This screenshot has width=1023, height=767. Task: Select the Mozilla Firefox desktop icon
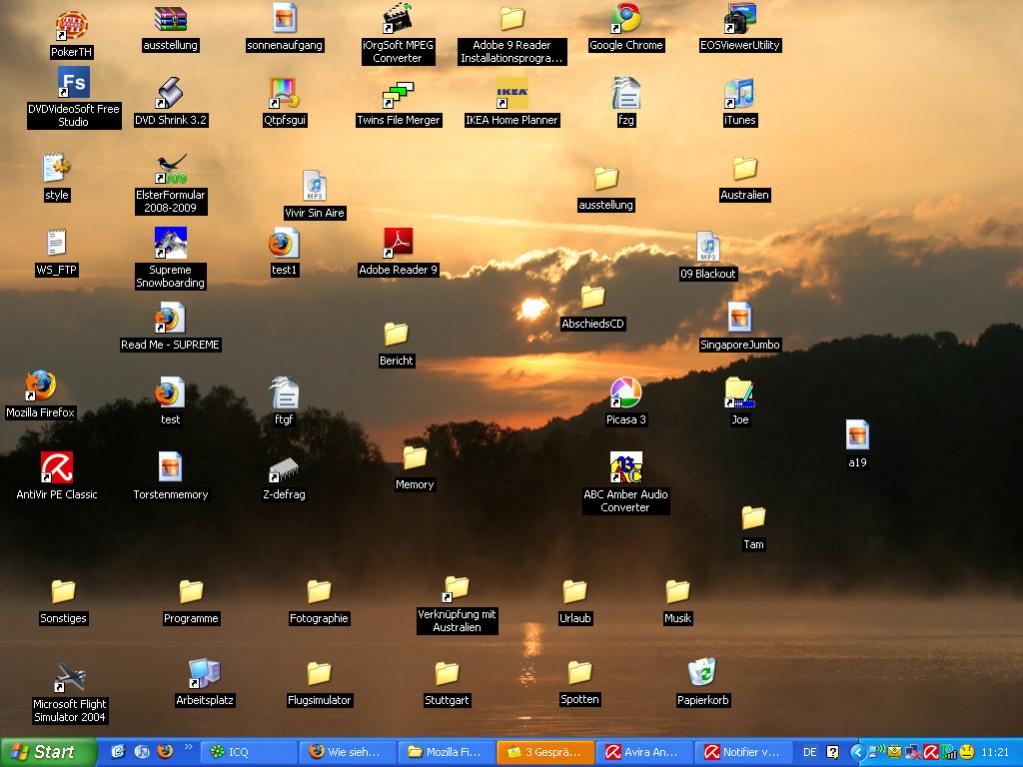[x=40, y=386]
